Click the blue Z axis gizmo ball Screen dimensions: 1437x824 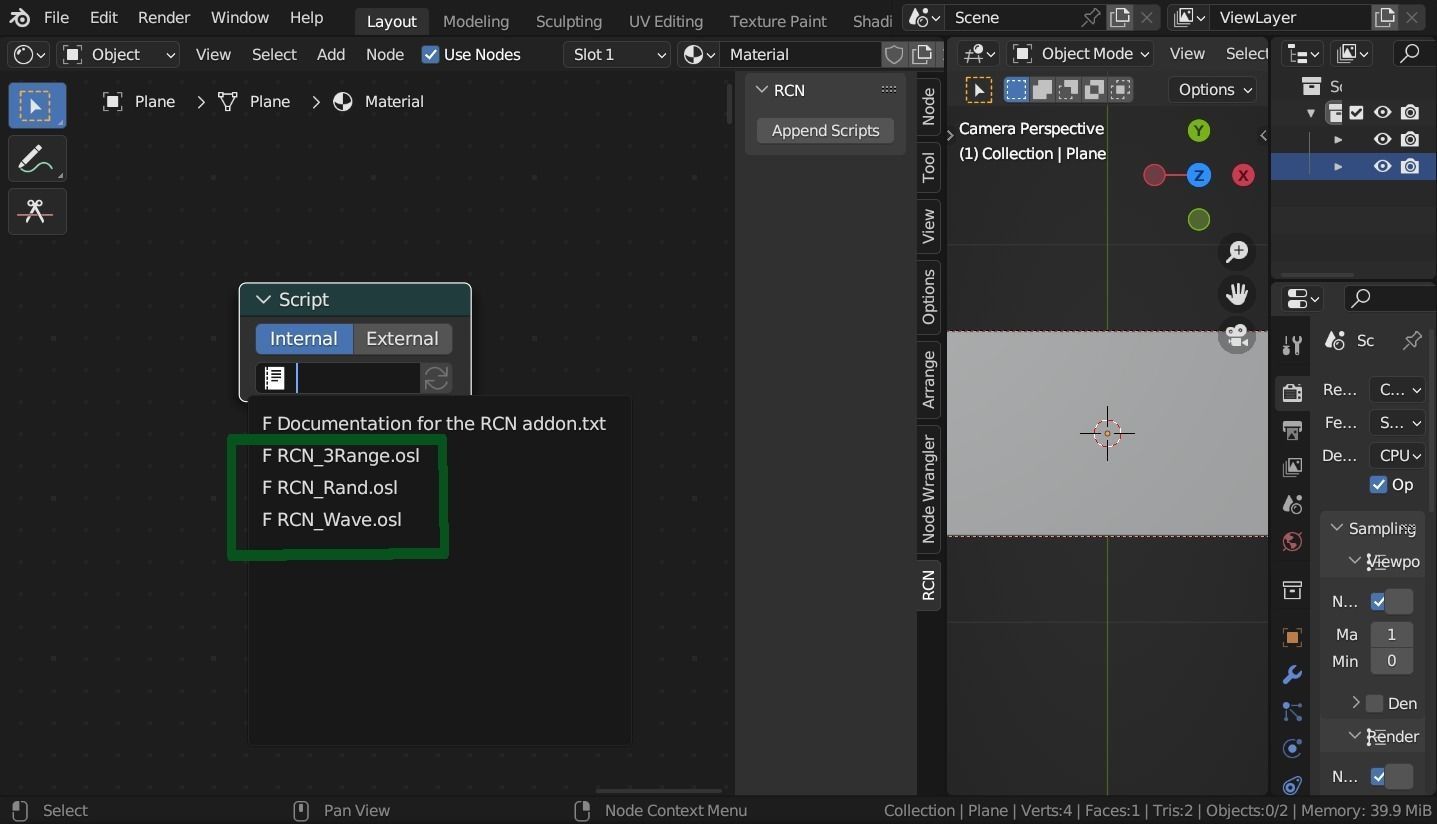(1198, 175)
